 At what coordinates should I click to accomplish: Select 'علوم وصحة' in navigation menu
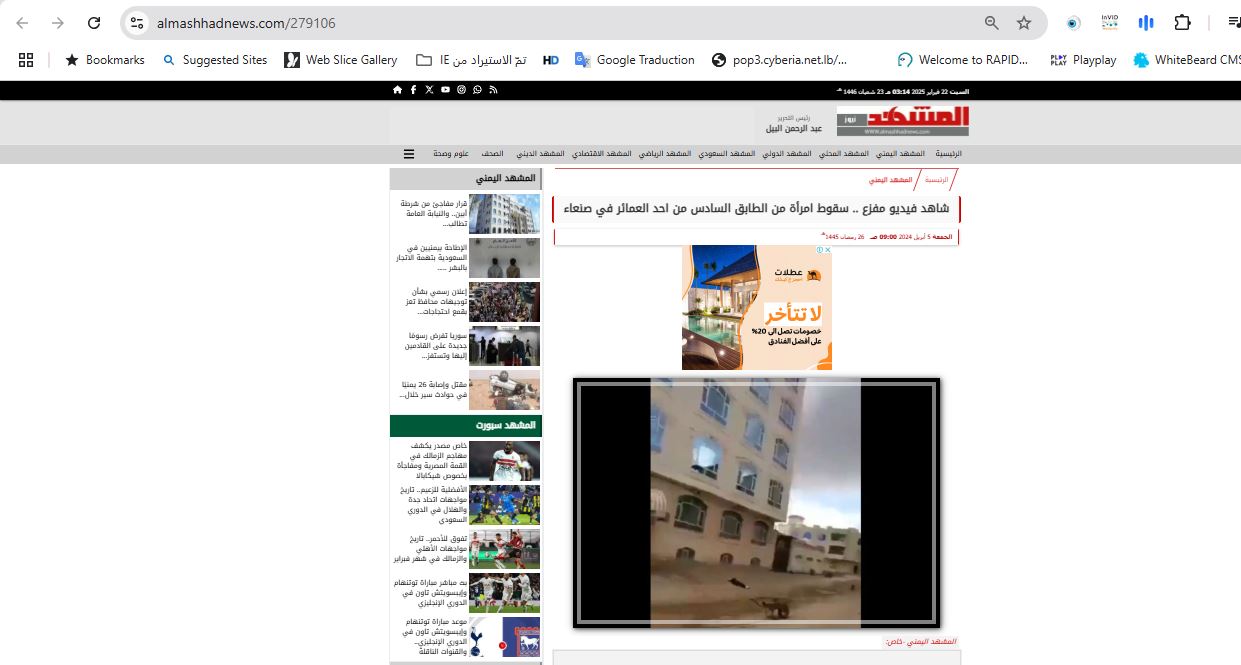pyautogui.click(x=451, y=154)
